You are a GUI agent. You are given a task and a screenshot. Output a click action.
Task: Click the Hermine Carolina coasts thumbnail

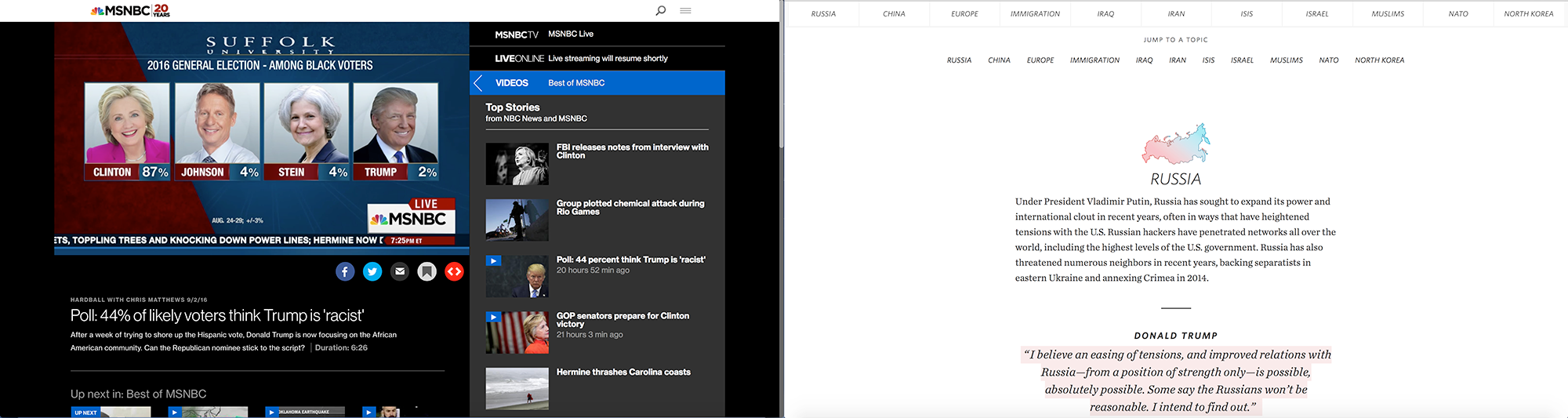[517, 389]
